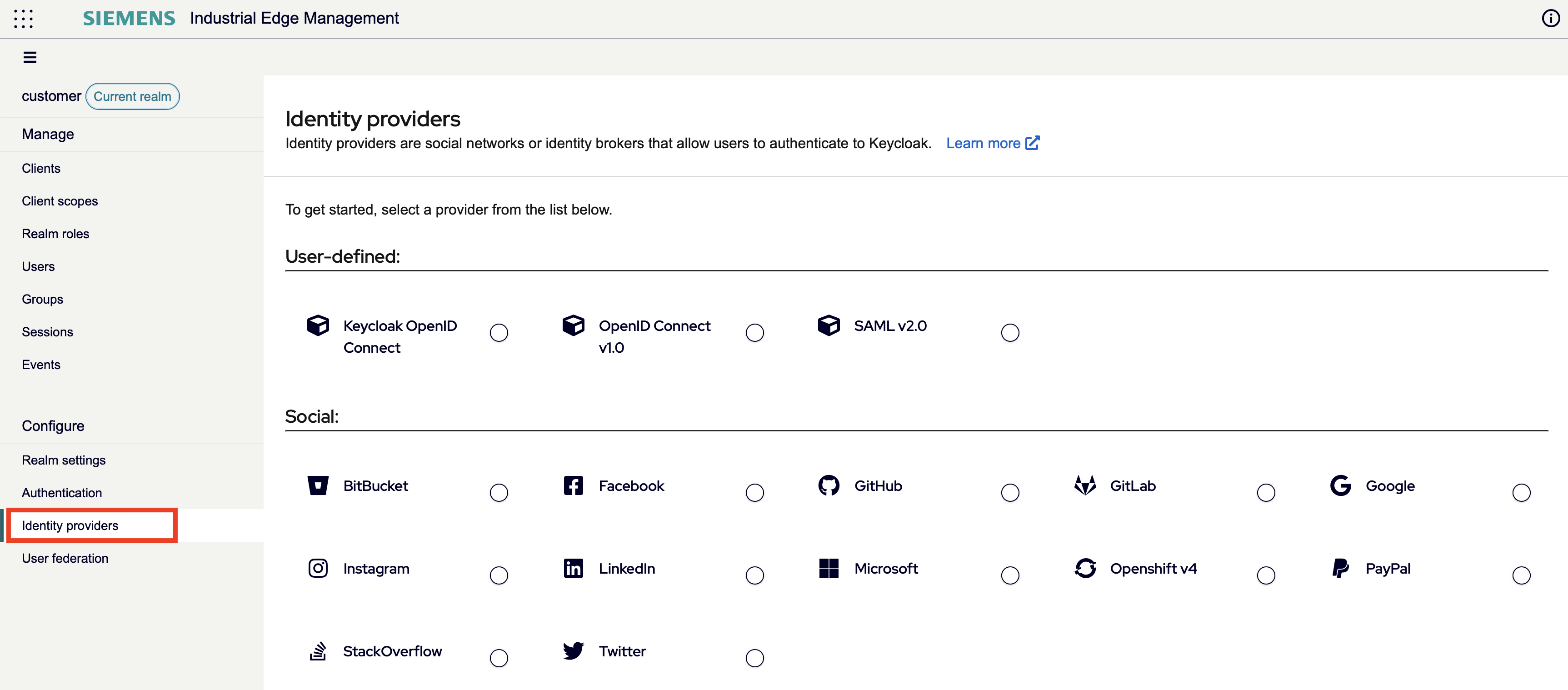Click the LinkedIn logo icon
The image size is (1568, 690).
tap(573, 568)
